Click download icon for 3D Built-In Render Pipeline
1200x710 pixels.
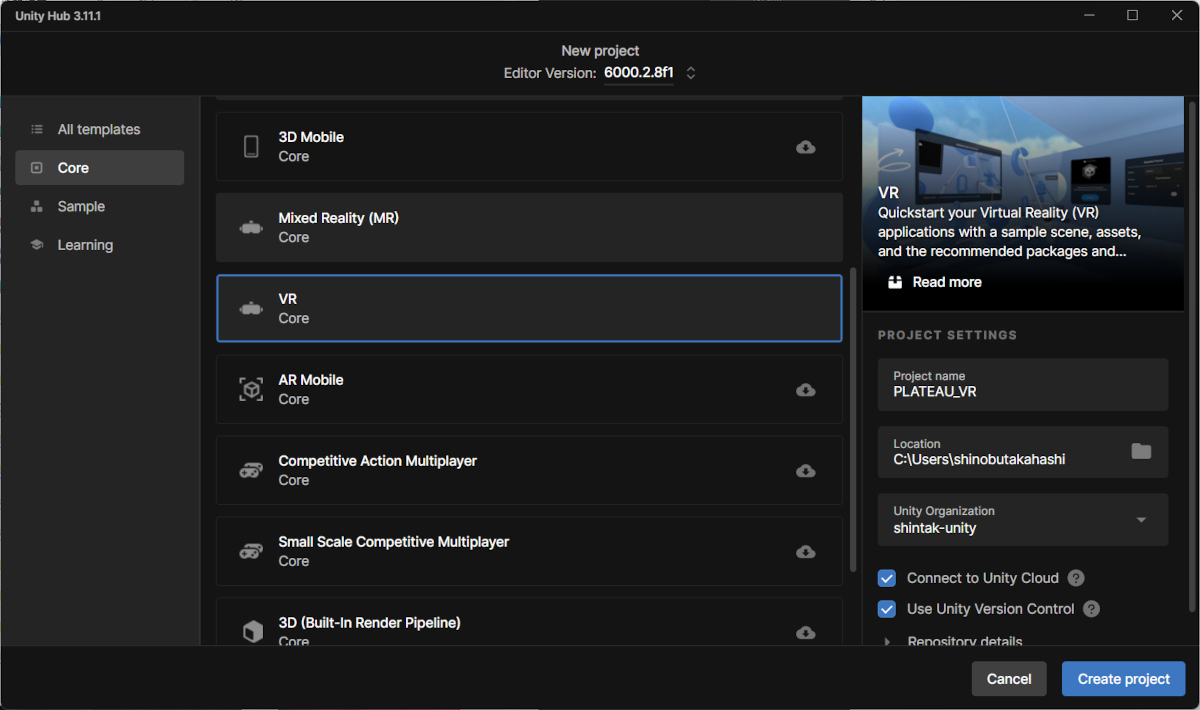coord(805,632)
